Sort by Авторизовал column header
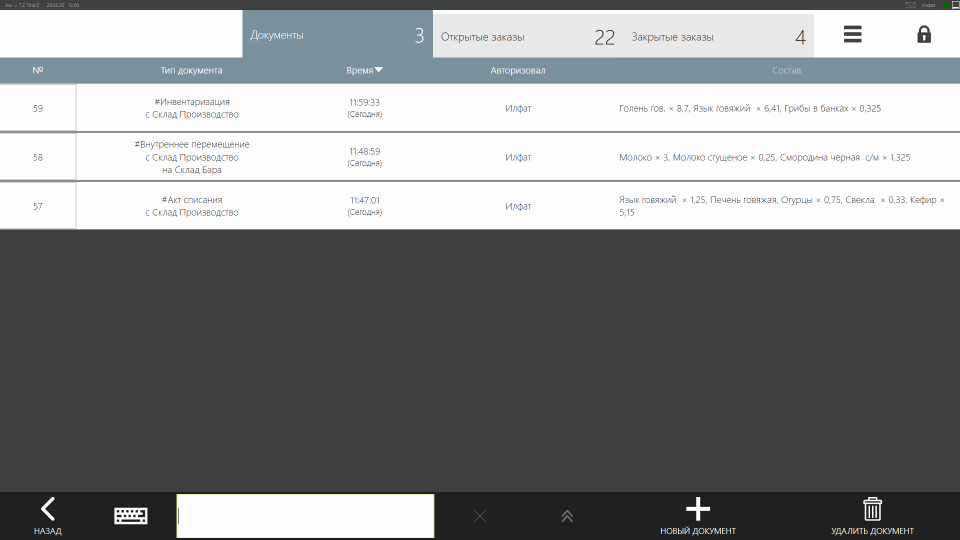 click(x=518, y=70)
